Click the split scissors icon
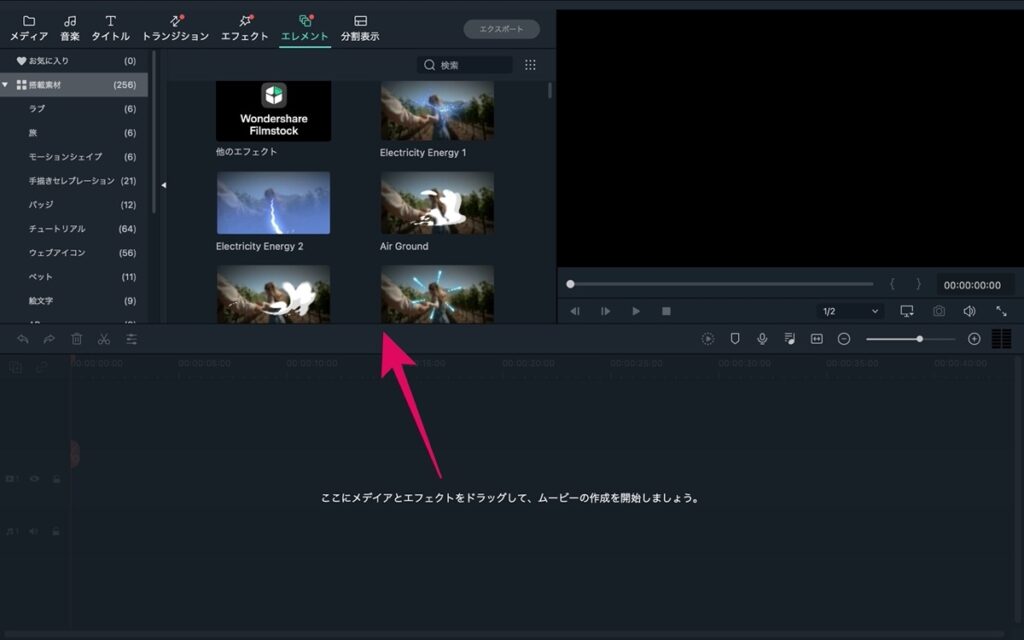1024x640 pixels. pyautogui.click(x=104, y=339)
